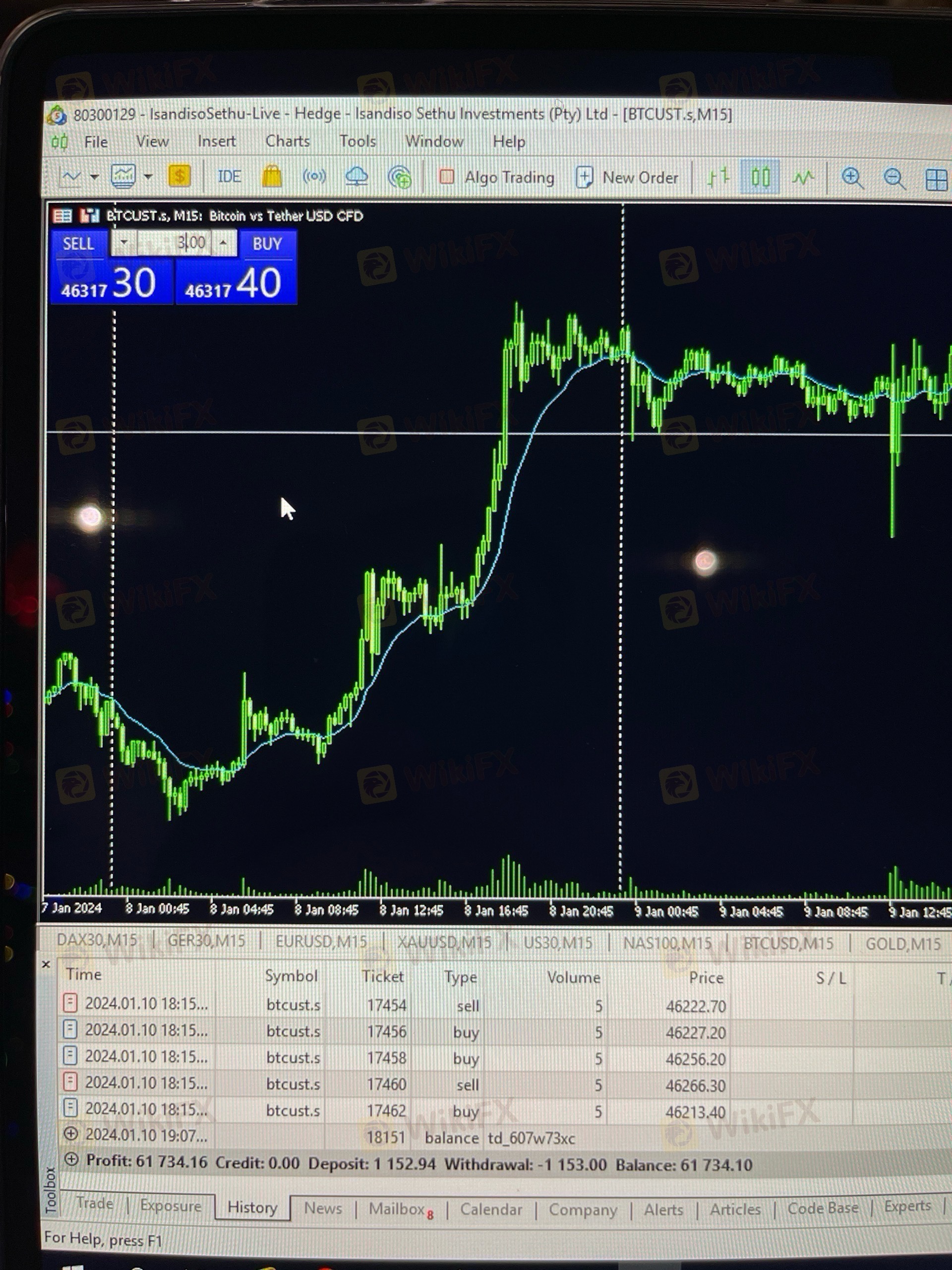The image size is (952, 1270).
Task: Sort history by the Symbol column header
Action: click(x=291, y=976)
